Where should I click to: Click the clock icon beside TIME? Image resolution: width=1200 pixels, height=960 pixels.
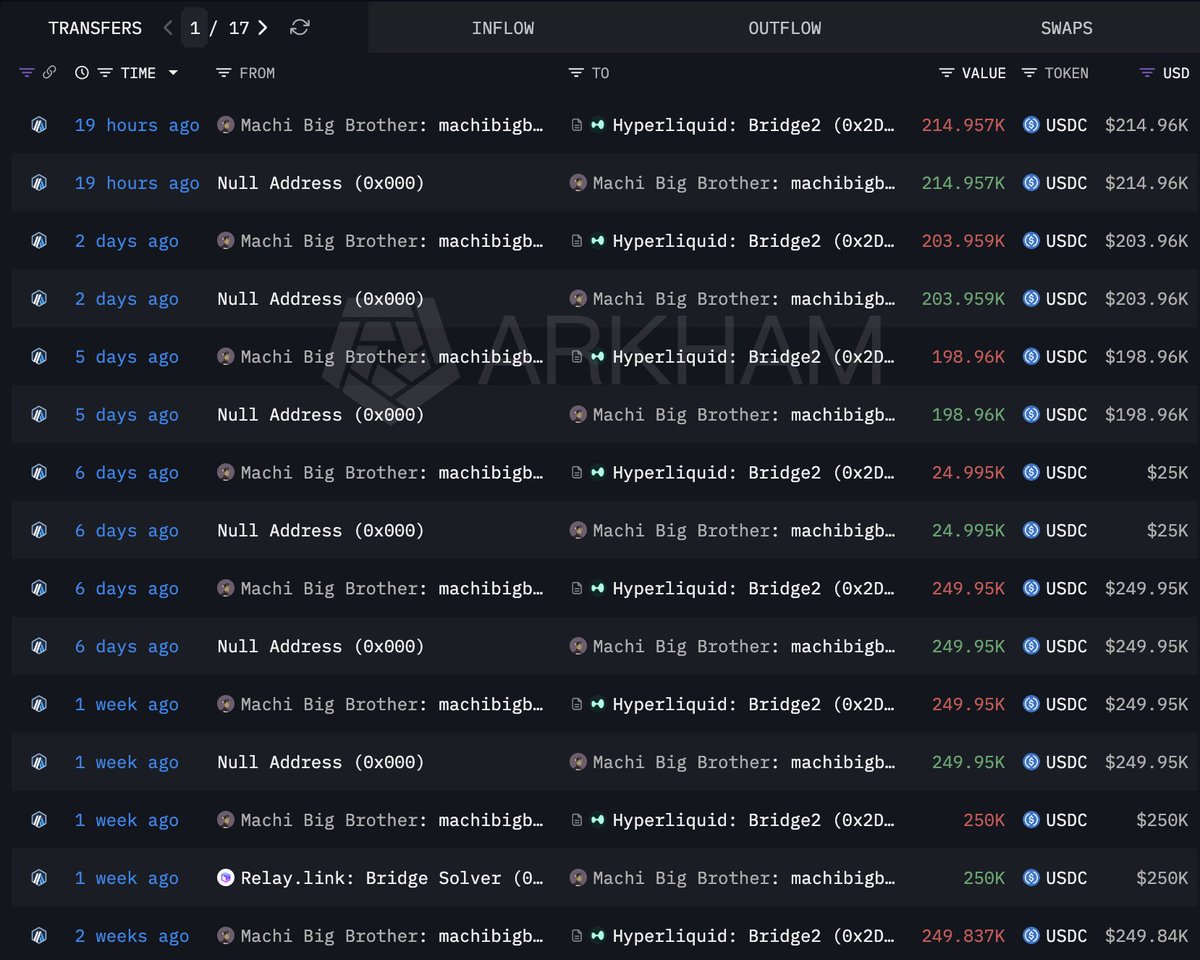(82, 73)
